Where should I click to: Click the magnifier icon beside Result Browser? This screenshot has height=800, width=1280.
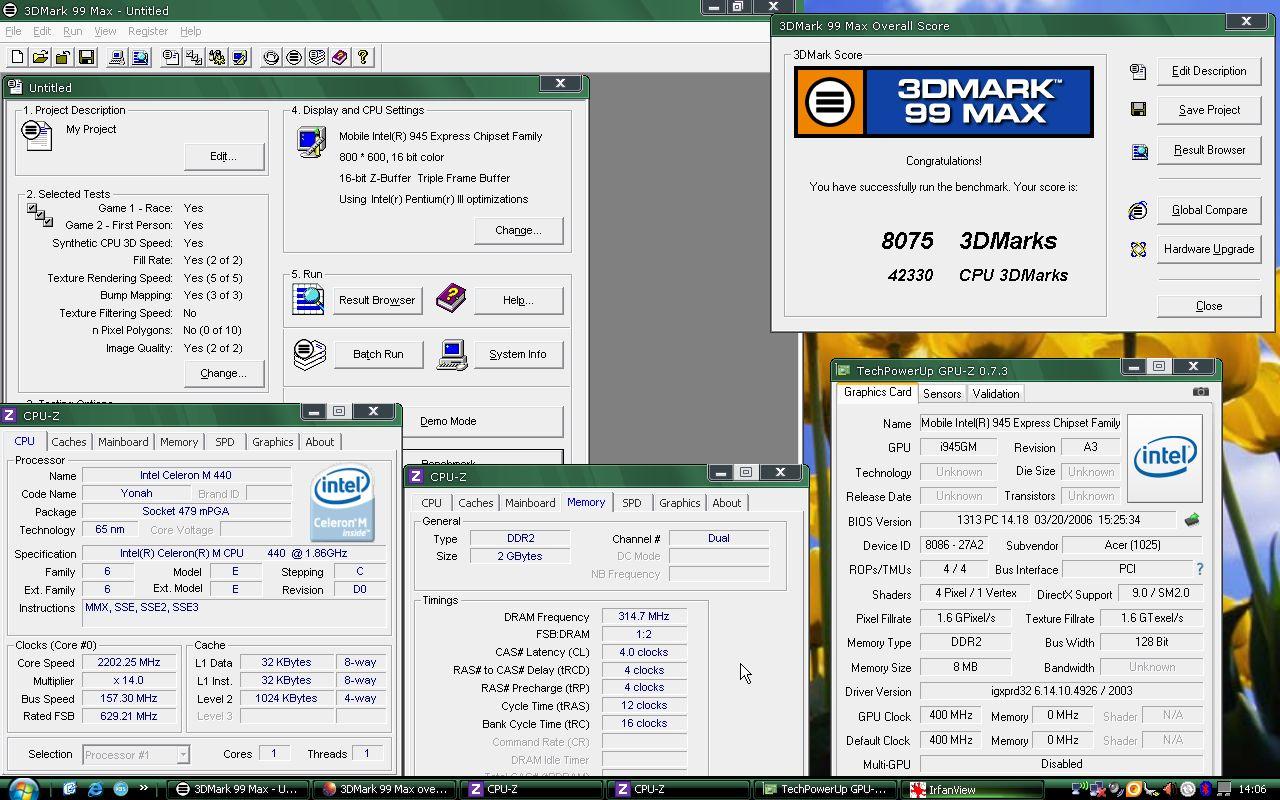[x=309, y=299]
